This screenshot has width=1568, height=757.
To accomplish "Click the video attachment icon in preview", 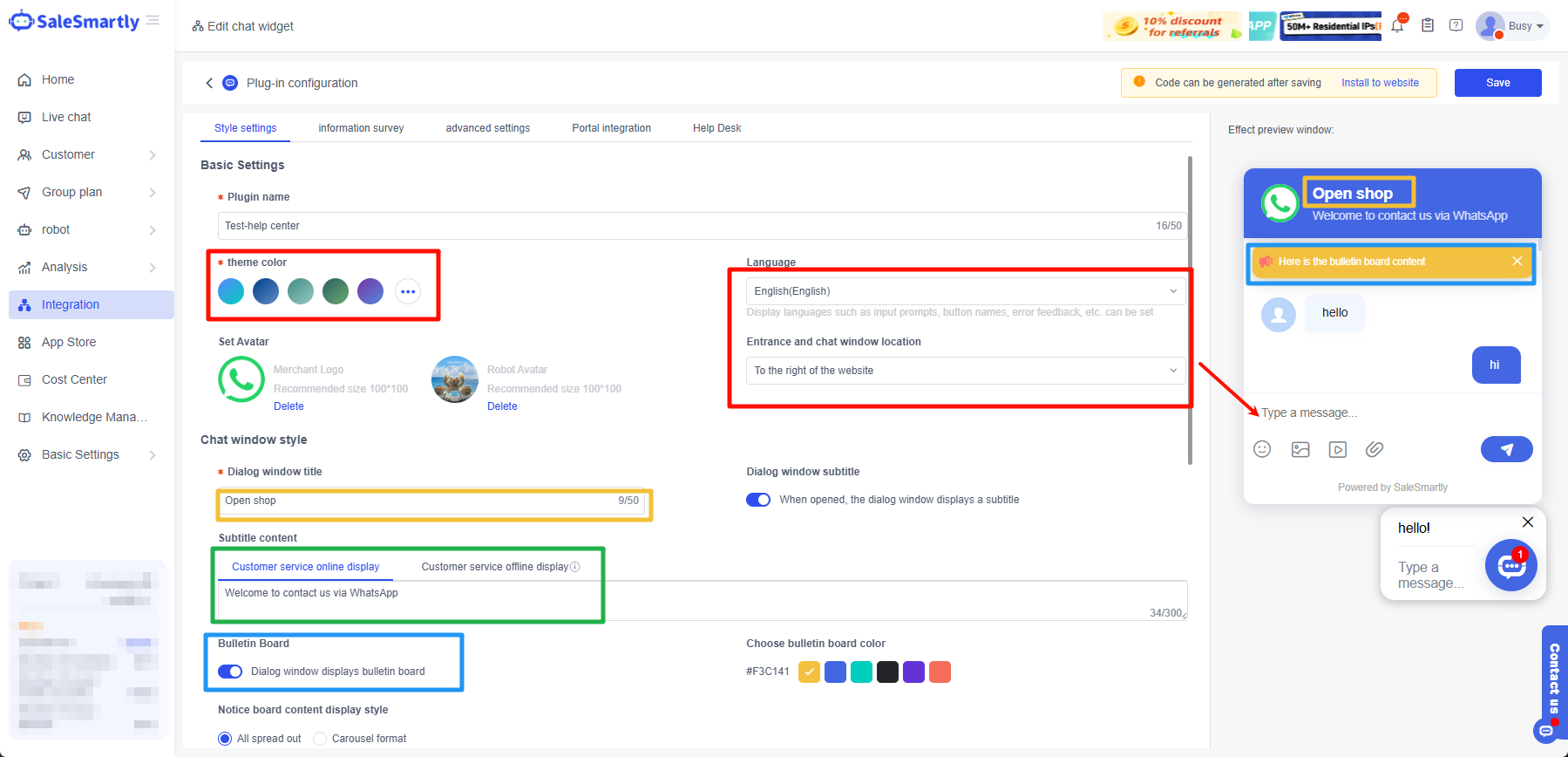I will (1337, 449).
